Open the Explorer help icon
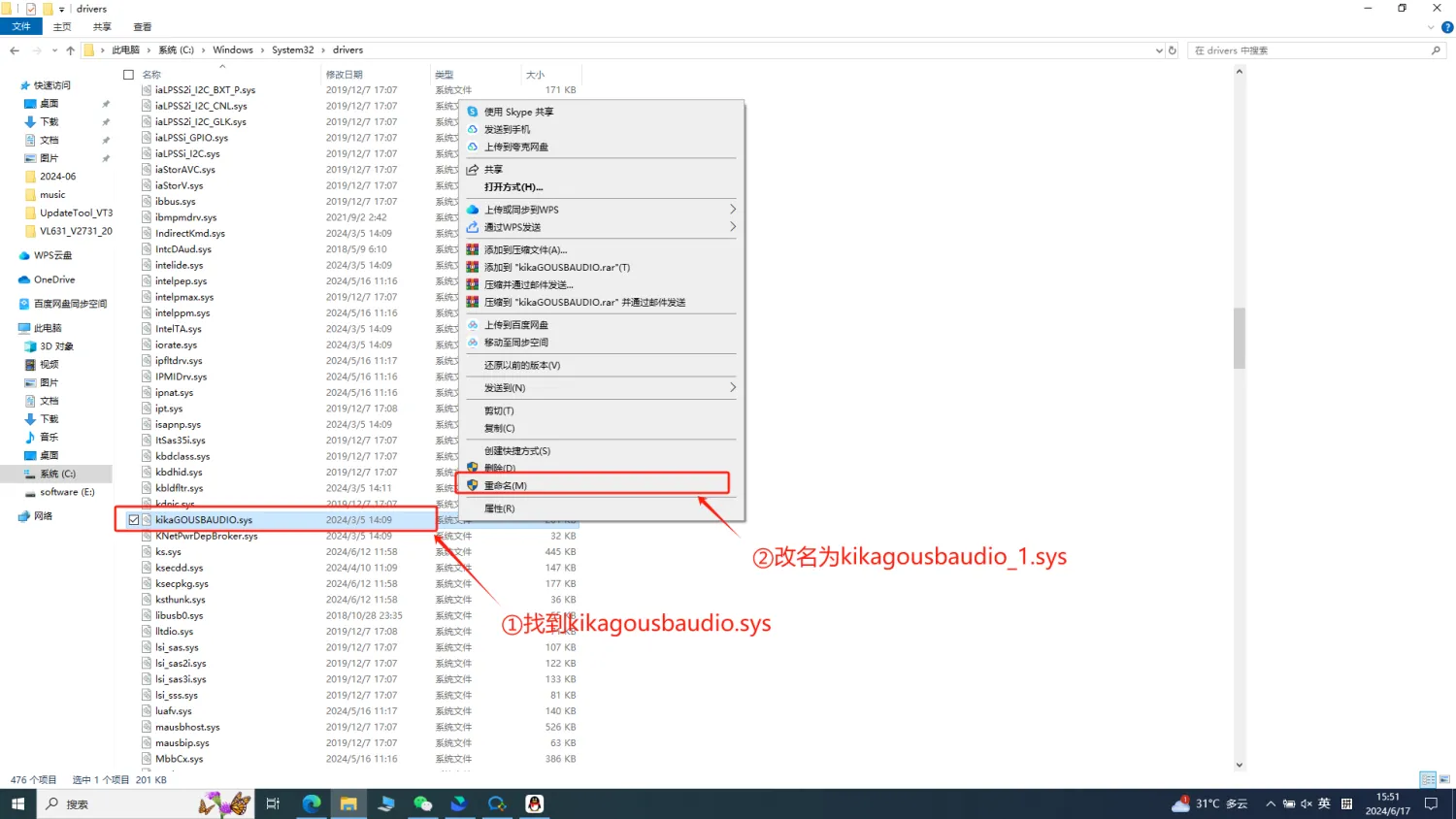The width and height of the screenshot is (1456, 819). [x=1447, y=27]
